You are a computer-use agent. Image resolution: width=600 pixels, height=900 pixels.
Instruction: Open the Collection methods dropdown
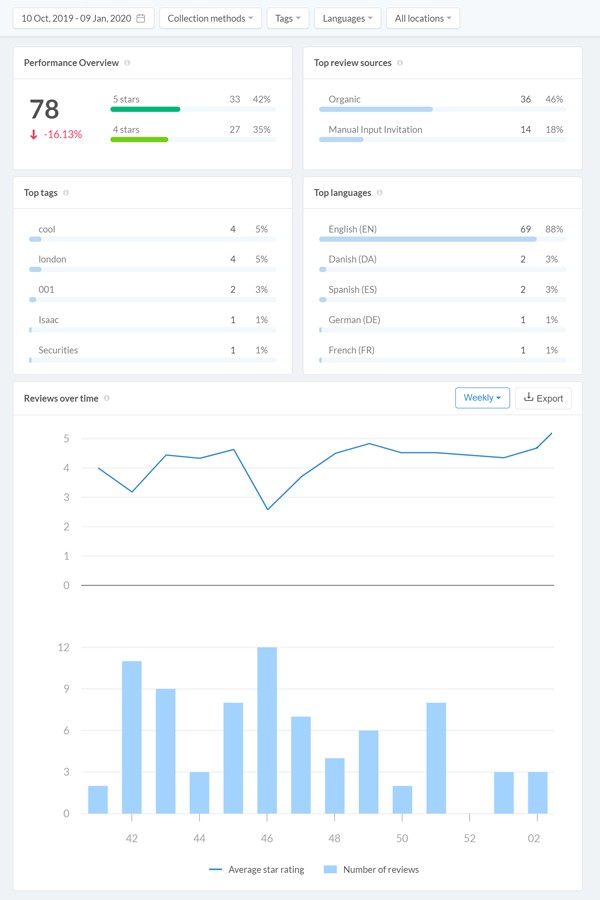[210, 18]
